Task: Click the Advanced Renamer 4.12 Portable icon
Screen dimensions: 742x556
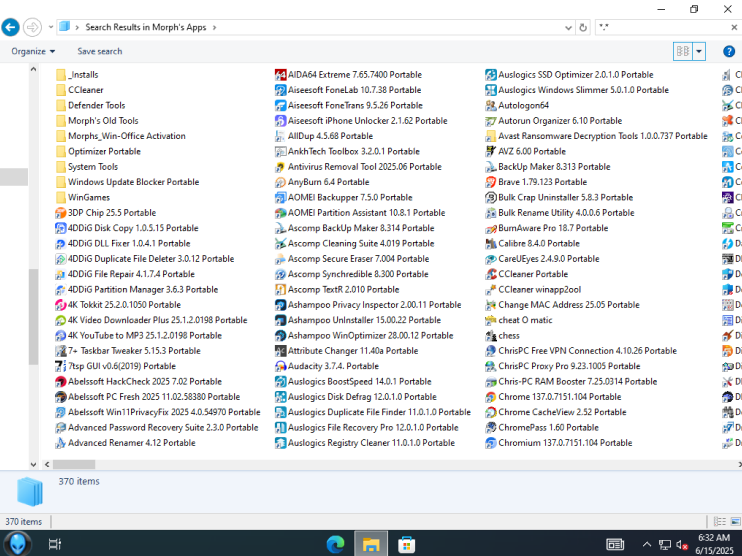Action: coord(61,443)
